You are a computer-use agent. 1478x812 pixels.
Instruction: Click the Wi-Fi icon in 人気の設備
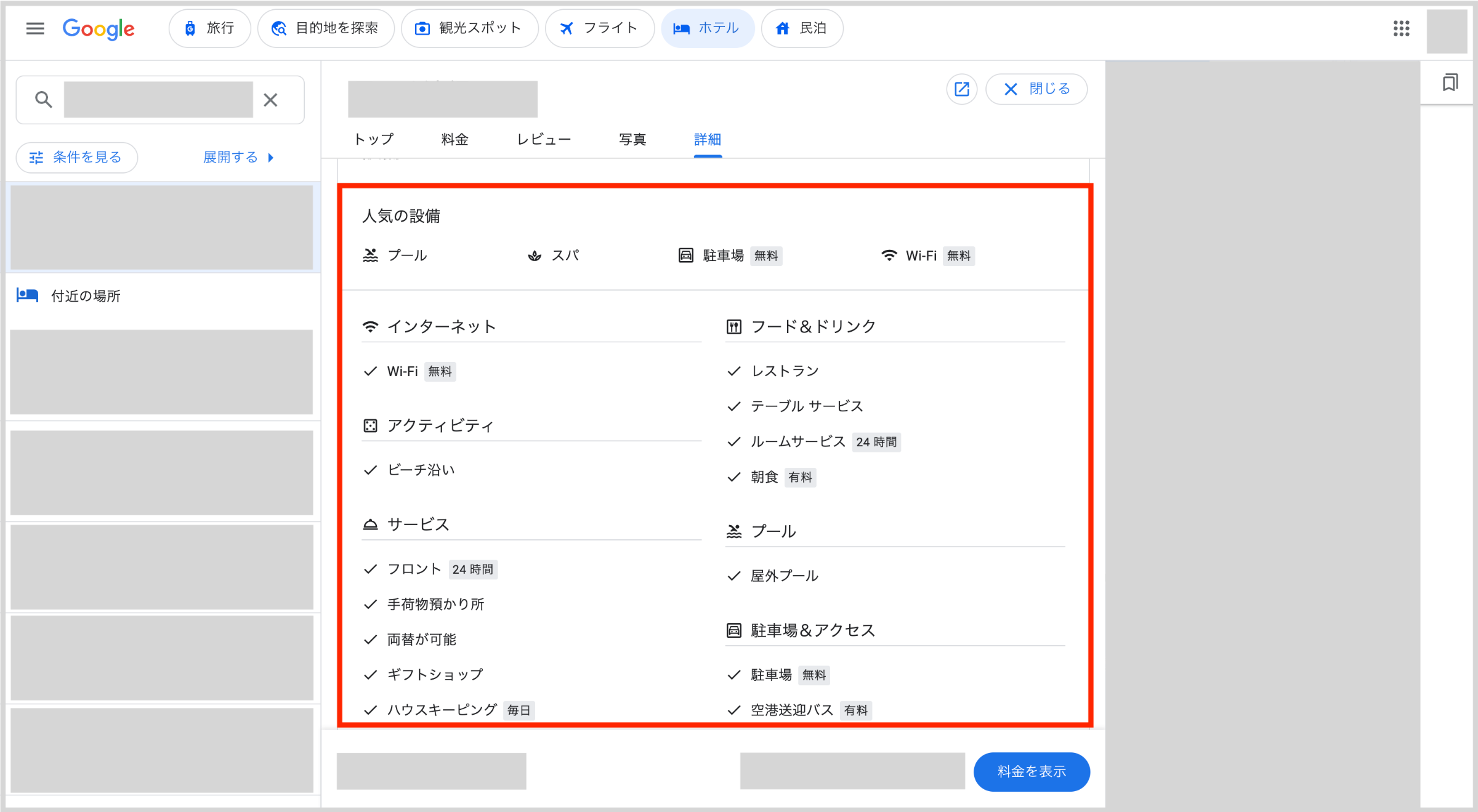[x=889, y=255]
